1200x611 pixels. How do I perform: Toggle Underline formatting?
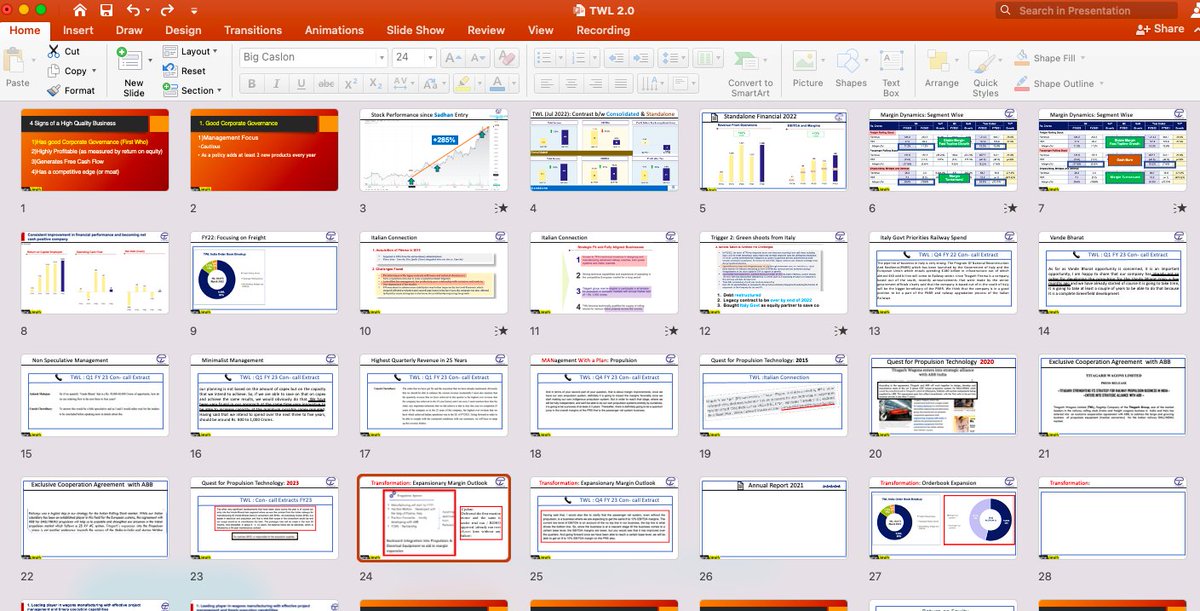[300, 84]
